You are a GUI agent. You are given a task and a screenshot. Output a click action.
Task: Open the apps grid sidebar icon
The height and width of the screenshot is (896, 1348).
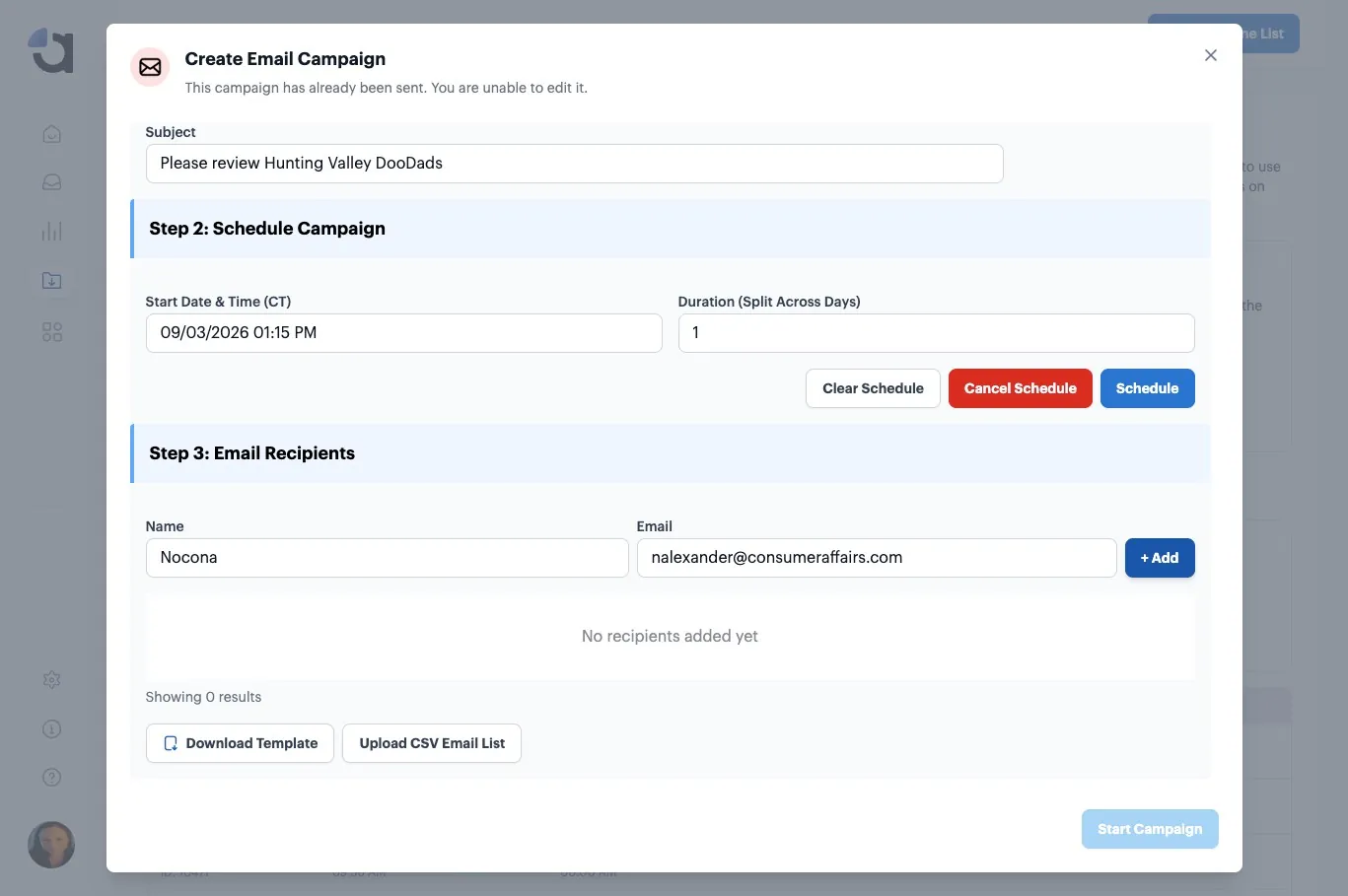tap(52, 332)
